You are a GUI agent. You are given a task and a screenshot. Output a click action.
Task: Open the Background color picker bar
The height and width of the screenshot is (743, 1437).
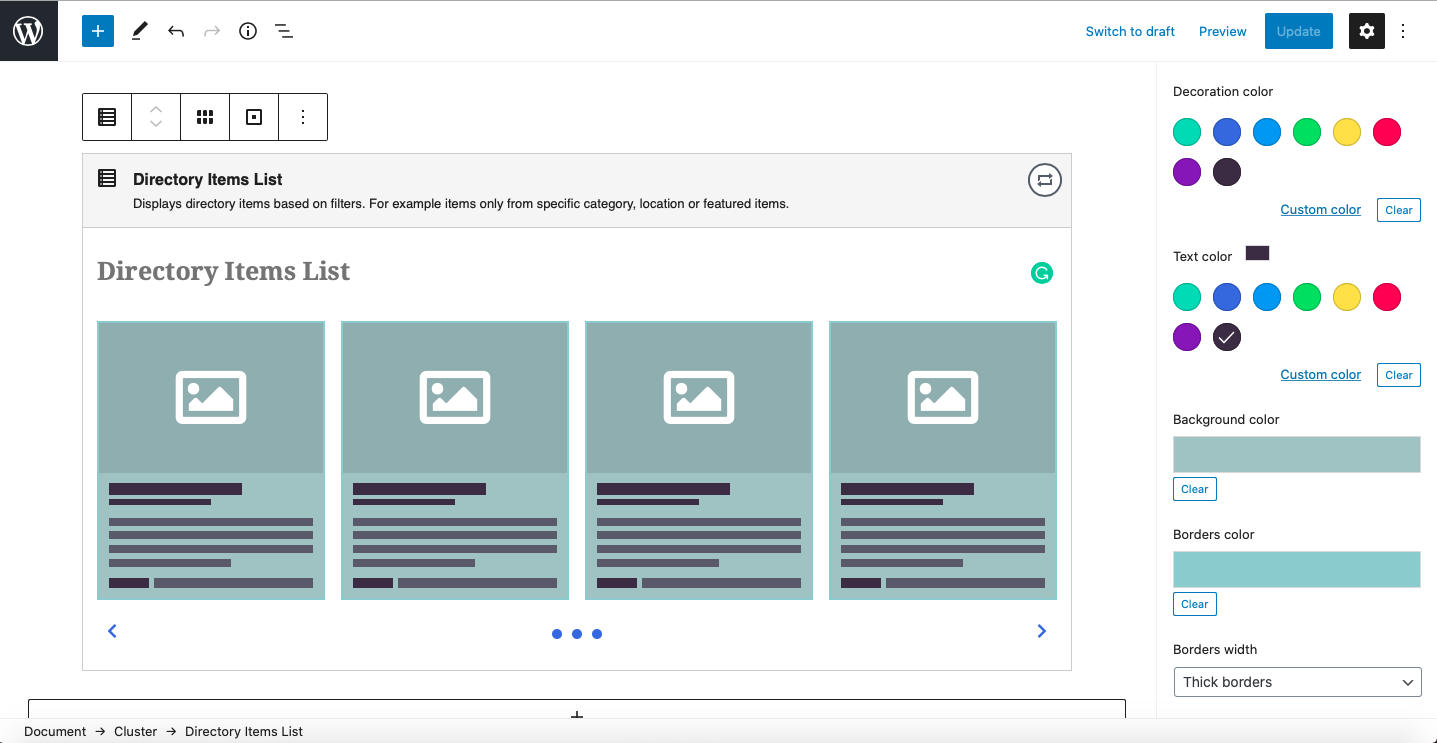click(x=1297, y=454)
